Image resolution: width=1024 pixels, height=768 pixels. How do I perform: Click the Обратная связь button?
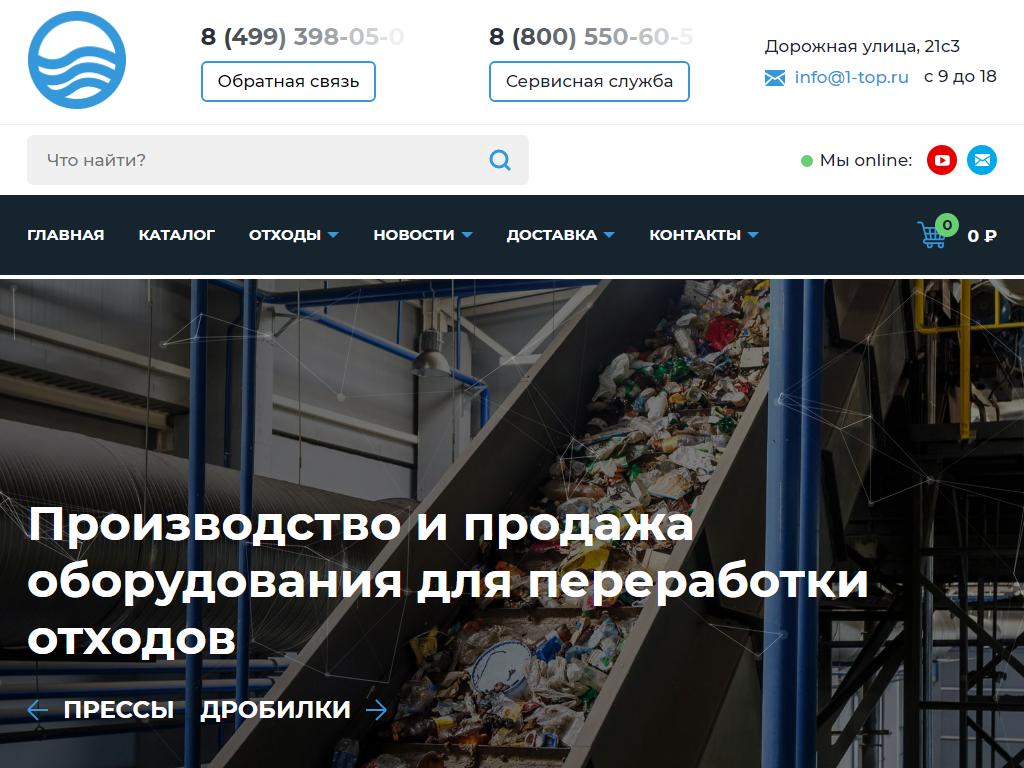pyautogui.click(x=288, y=82)
